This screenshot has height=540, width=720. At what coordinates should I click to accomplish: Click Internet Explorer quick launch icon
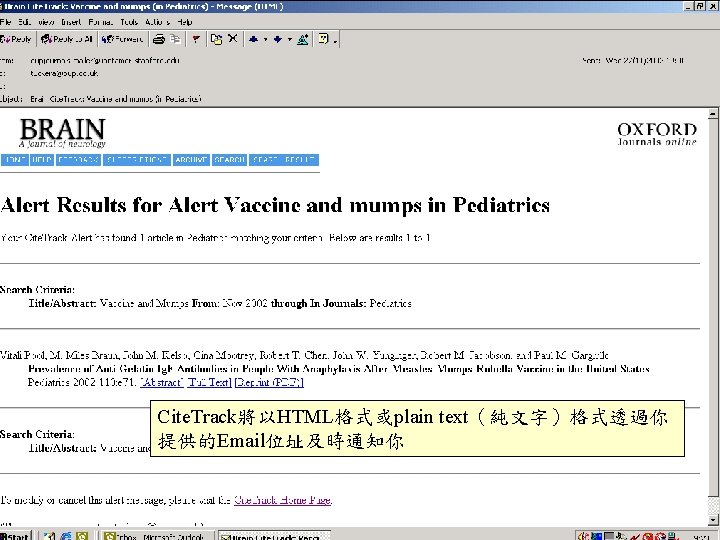pos(66,536)
